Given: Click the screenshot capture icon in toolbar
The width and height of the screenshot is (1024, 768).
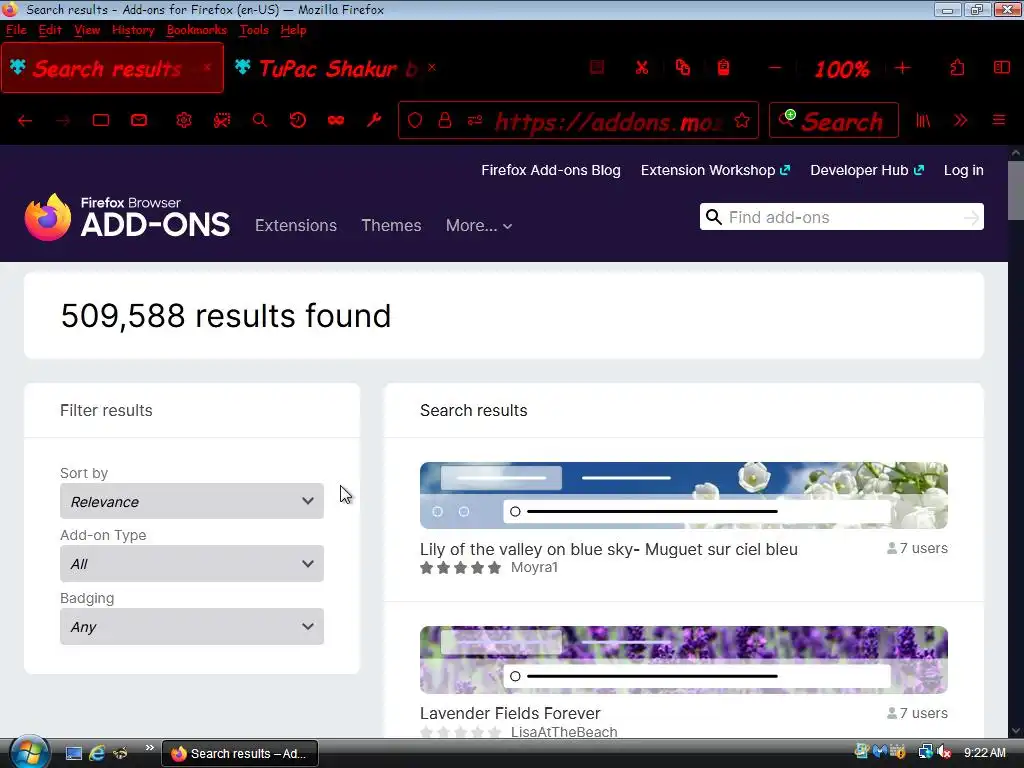Looking at the screenshot, I should (x=222, y=120).
